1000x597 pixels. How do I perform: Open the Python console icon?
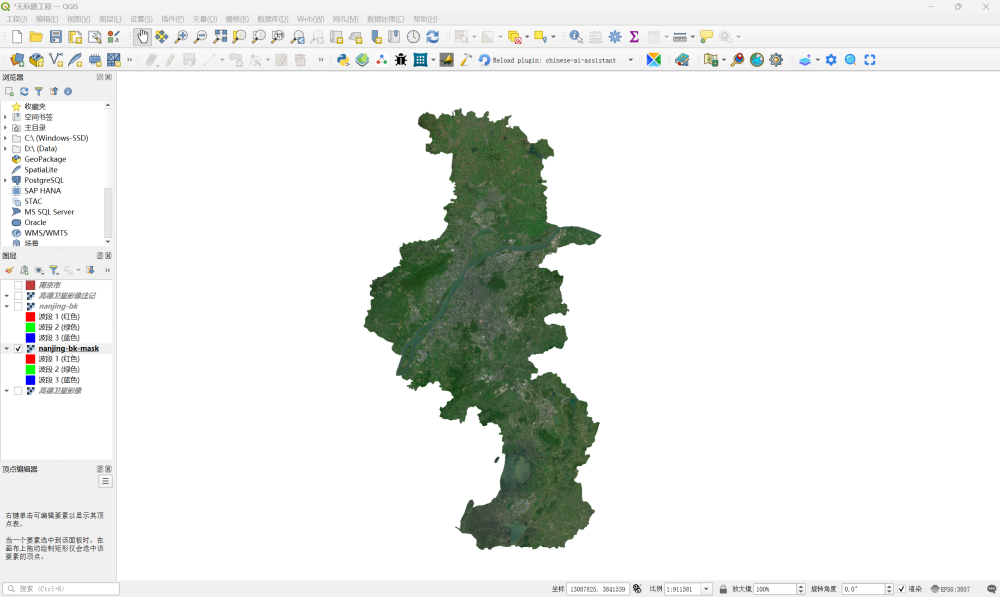pos(343,60)
